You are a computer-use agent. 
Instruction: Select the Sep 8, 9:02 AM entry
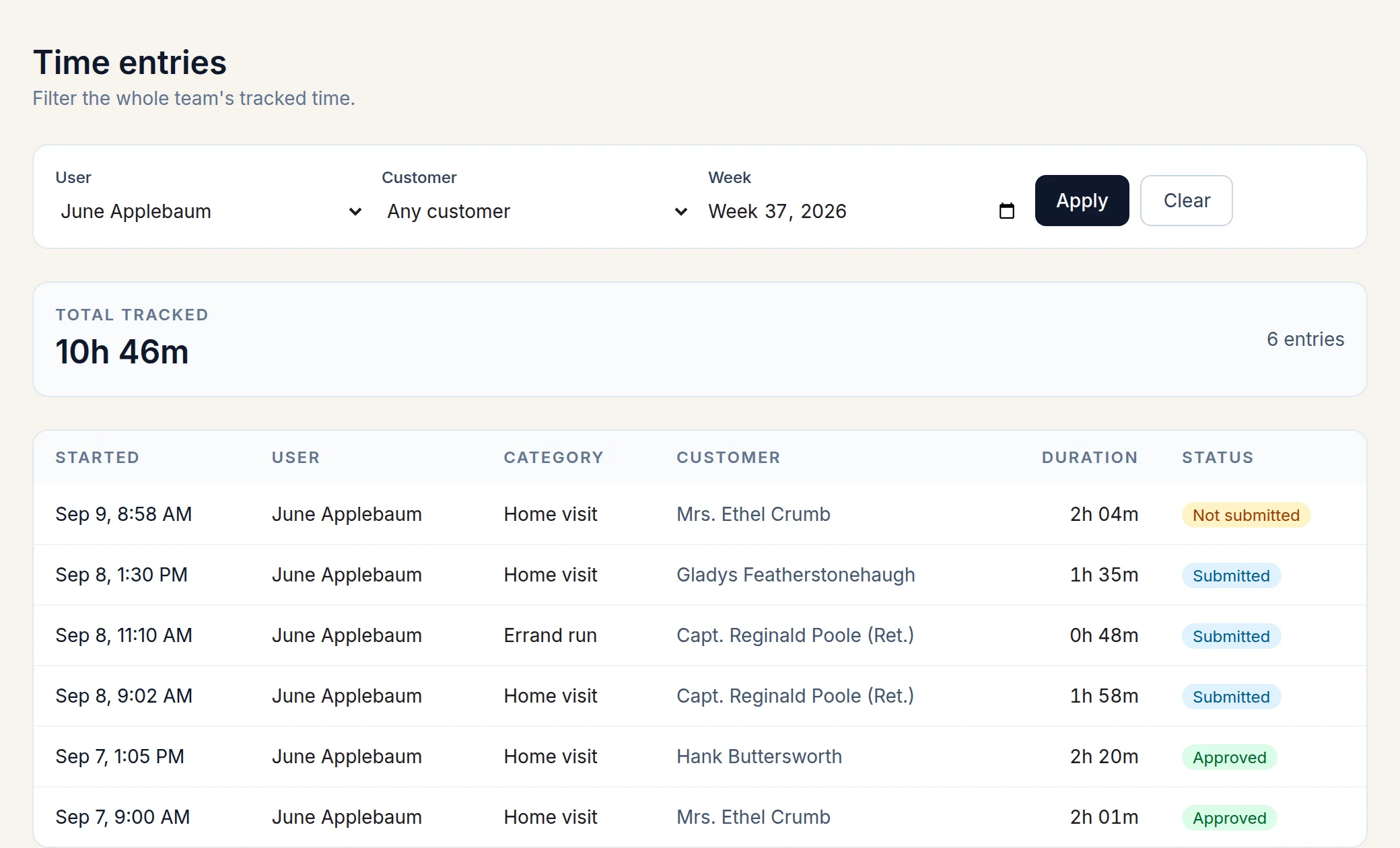pos(700,696)
